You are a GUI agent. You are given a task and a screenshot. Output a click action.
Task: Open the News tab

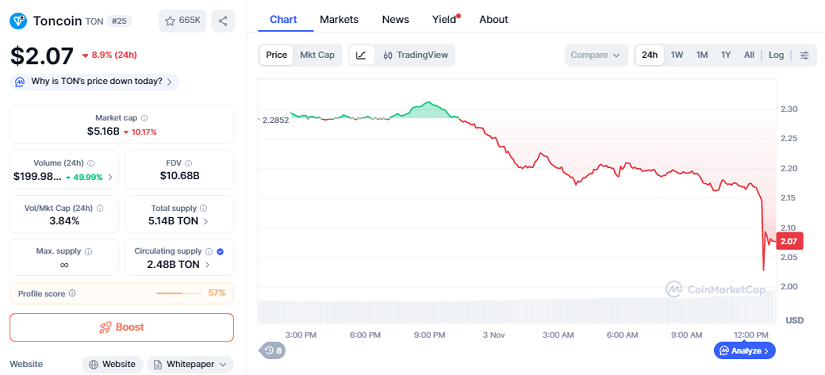(x=395, y=19)
